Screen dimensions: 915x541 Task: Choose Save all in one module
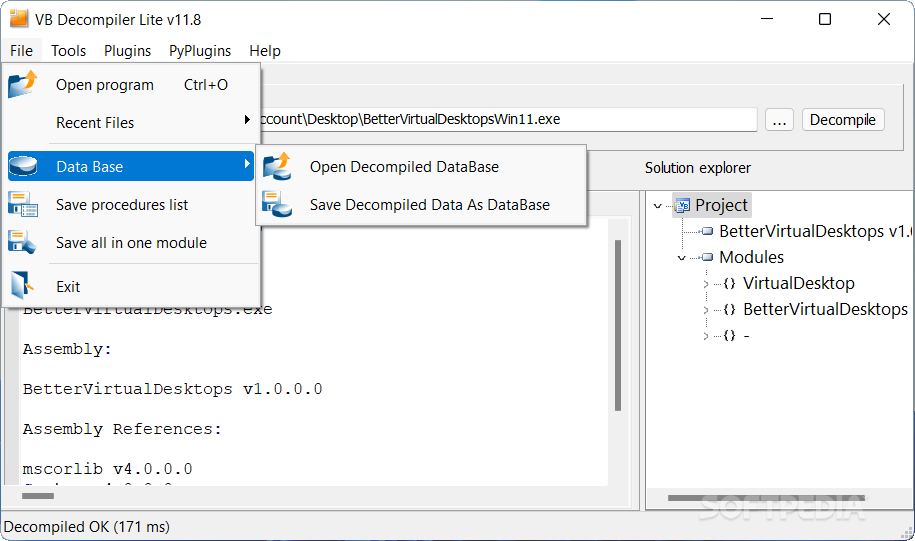(x=131, y=243)
